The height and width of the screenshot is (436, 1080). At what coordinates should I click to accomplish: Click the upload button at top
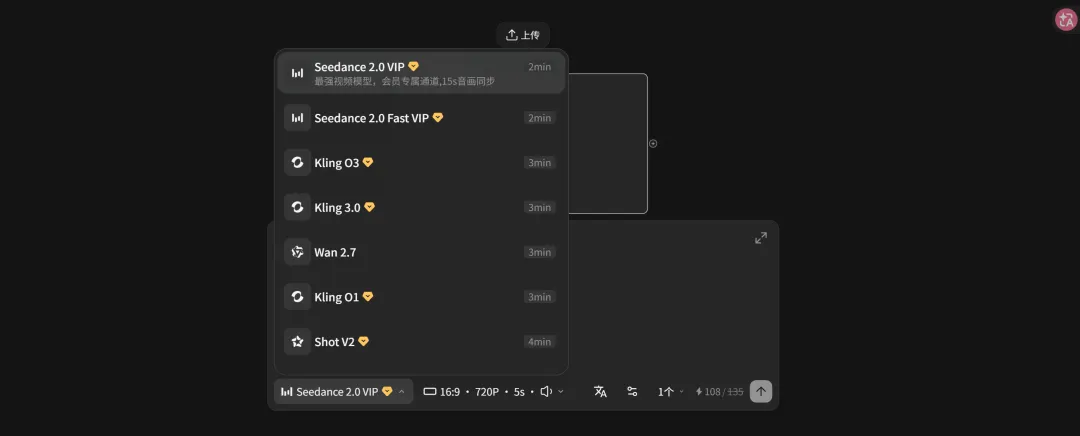(523, 35)
